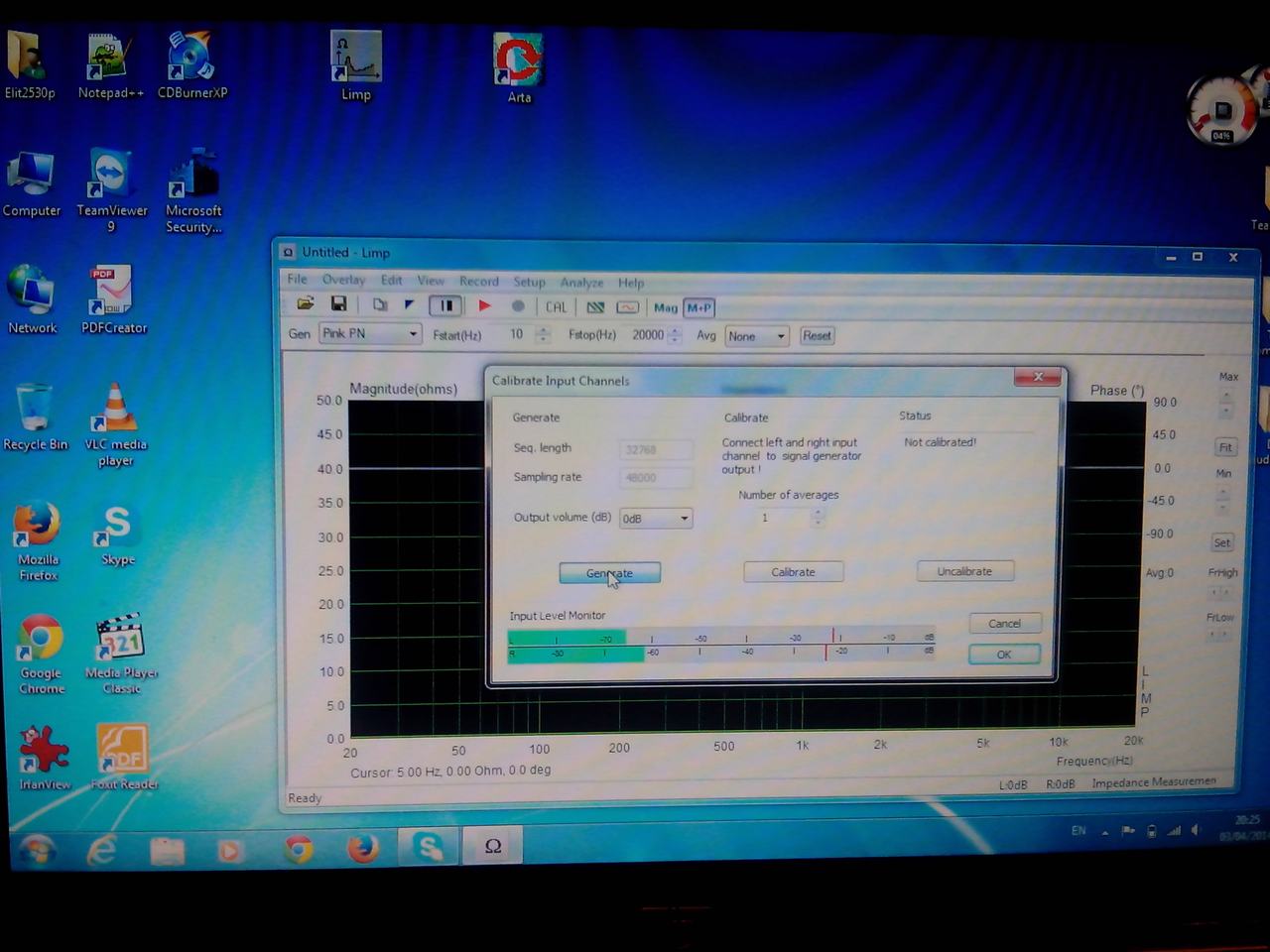Click the Windows Start button

[38, 850]
